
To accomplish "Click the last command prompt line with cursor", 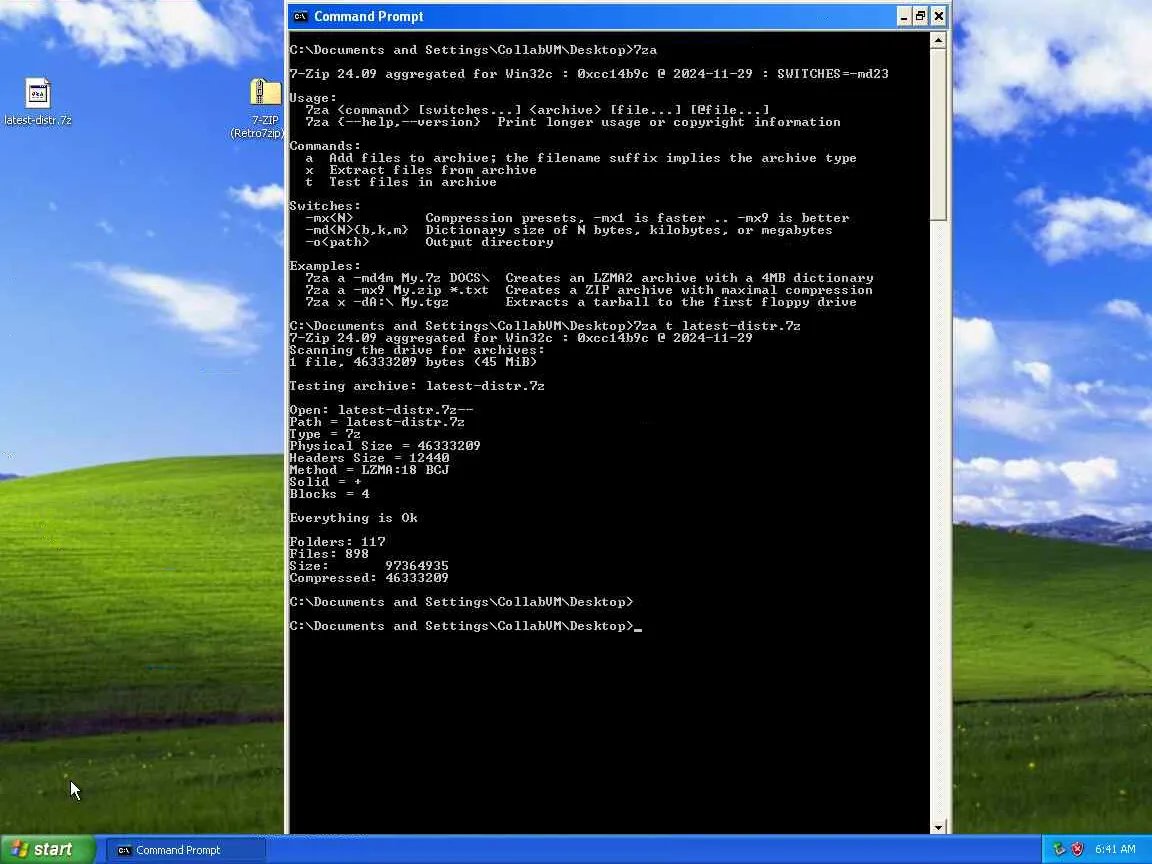I will pyautogui.click(x=466, y=626).
